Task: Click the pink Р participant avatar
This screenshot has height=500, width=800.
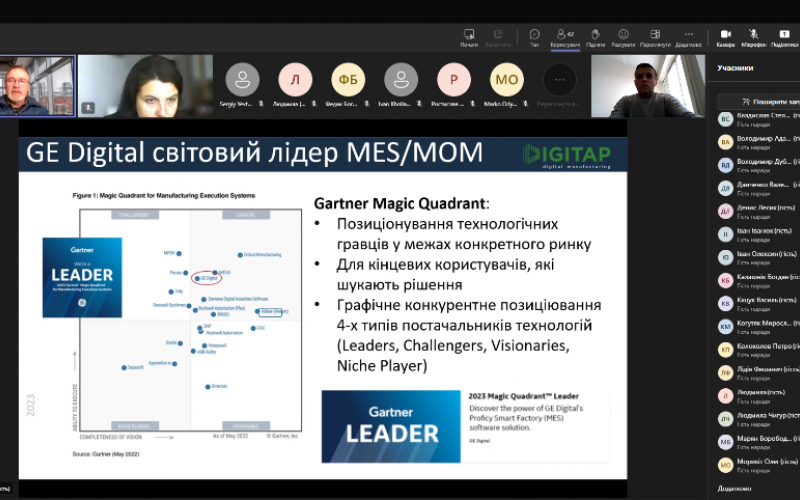Action: 454,80
